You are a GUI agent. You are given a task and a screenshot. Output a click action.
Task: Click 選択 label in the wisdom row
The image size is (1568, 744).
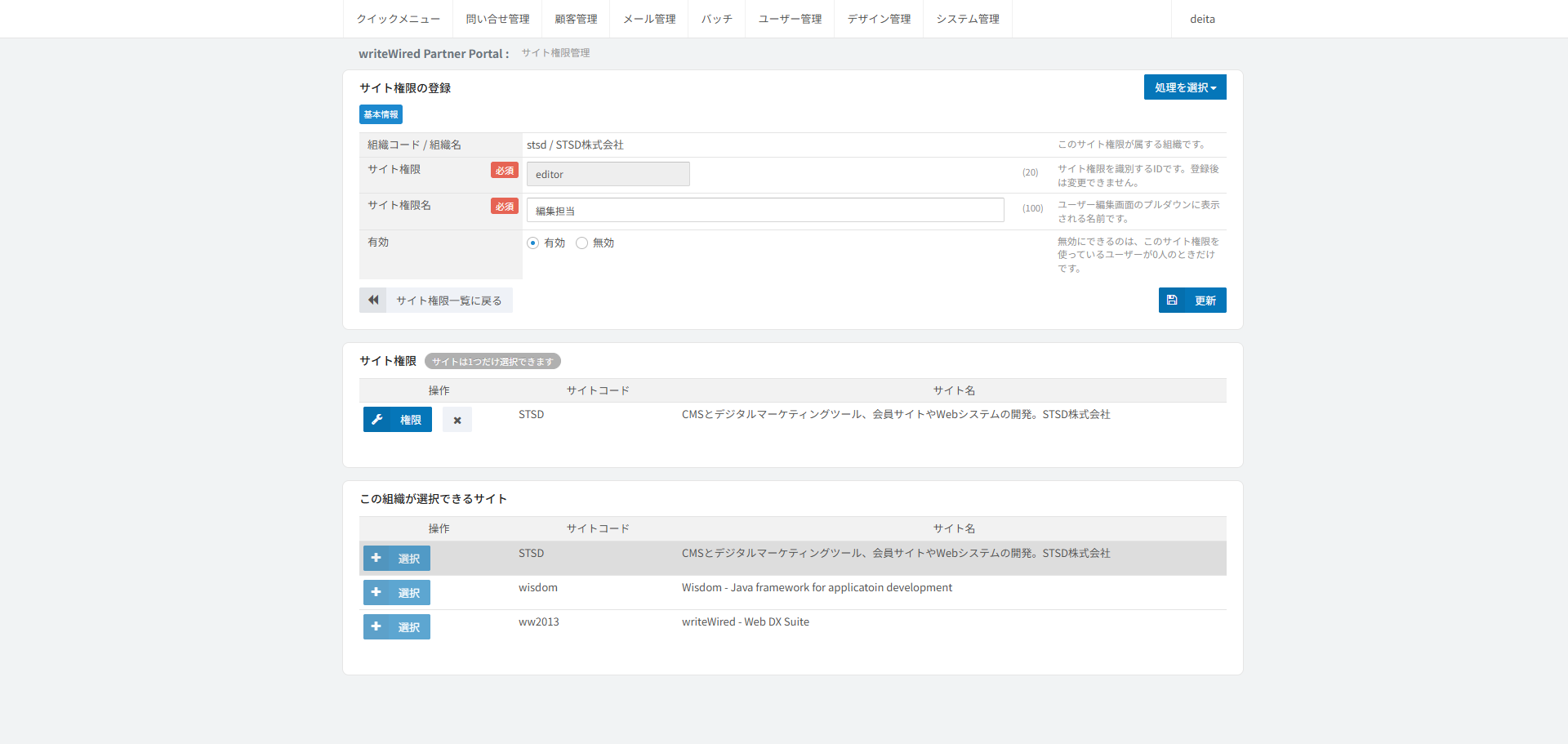409,593
